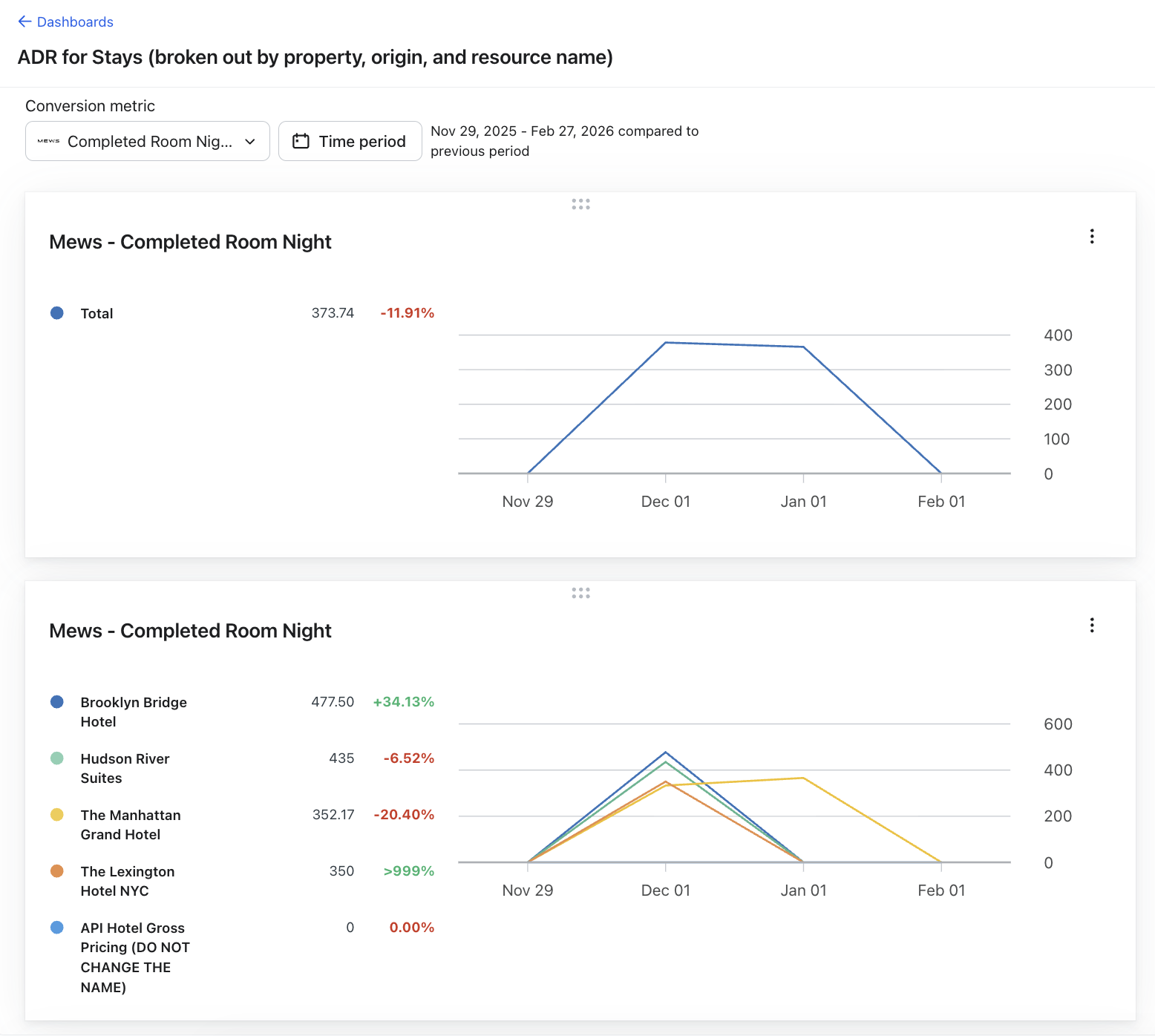This screenshot has height=1036, width=1155.
Task: Click The Manhattan Grand Hotel yellow swatch
Action: pyautogui.click(x=57, y=815)
